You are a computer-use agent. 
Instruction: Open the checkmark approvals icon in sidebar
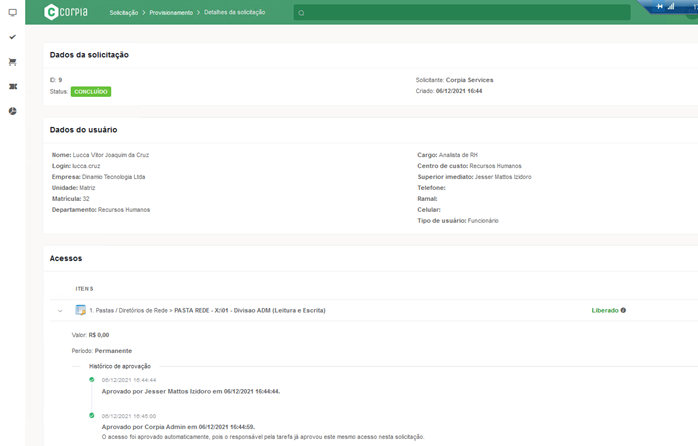click(x=12, y=37)
